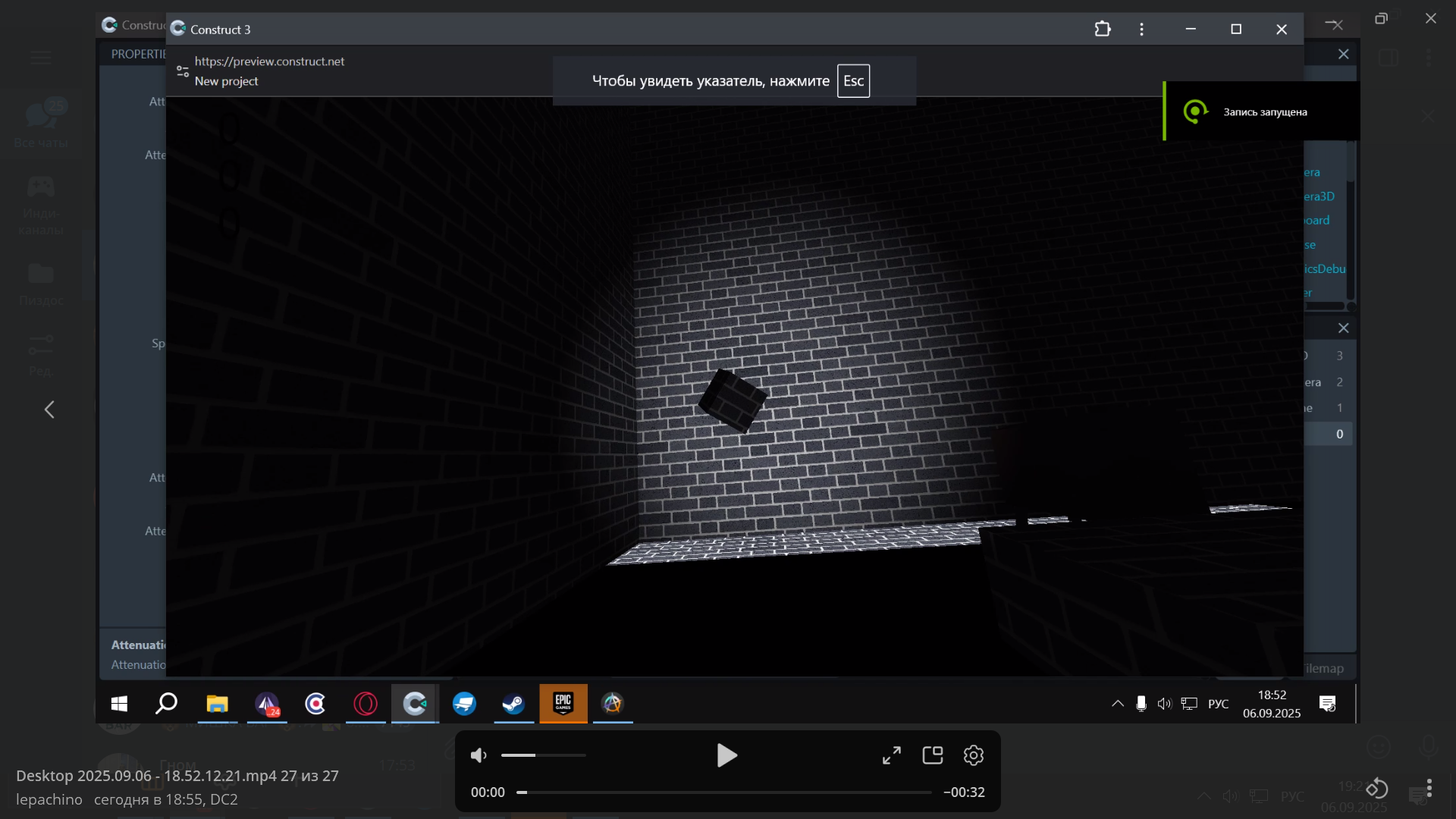Viewport: 1456px width, 819px height.
Task: Open picture-in-picture mode for the video
Action: tap(933, 755)
